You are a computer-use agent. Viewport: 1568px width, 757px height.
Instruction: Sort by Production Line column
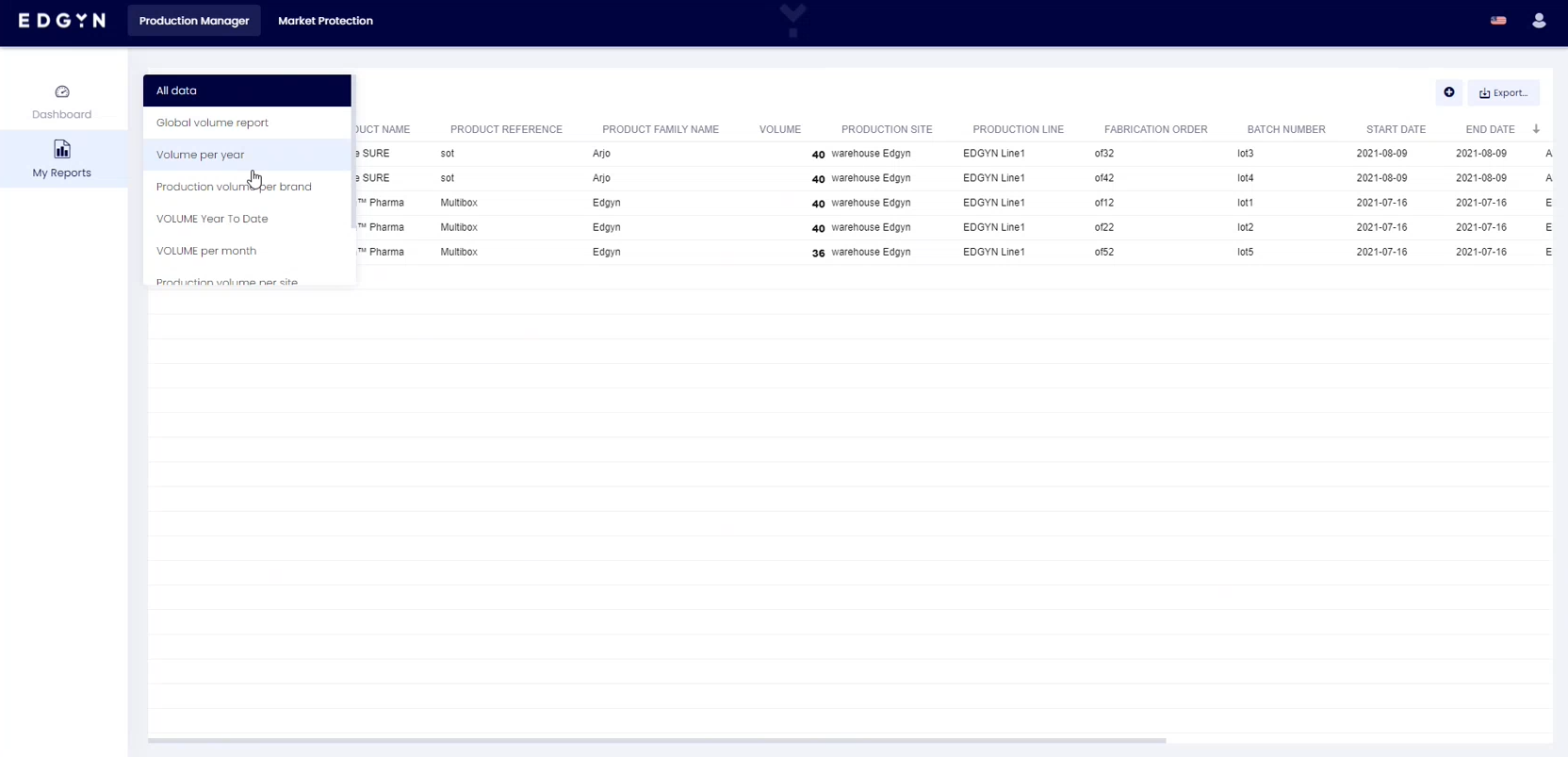tap(1018, 129)
